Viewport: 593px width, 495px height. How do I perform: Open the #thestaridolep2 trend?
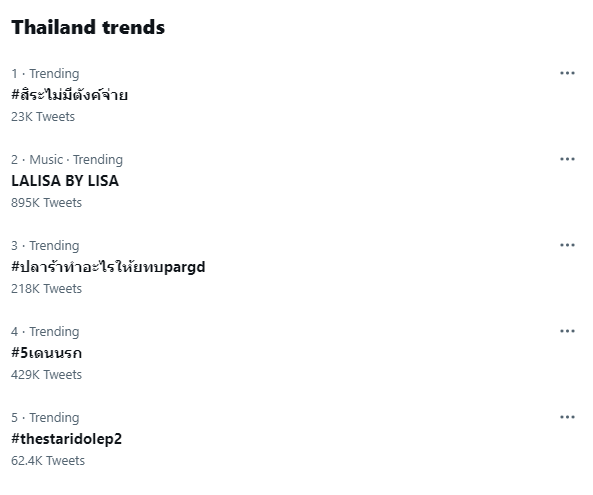point(67,439)
